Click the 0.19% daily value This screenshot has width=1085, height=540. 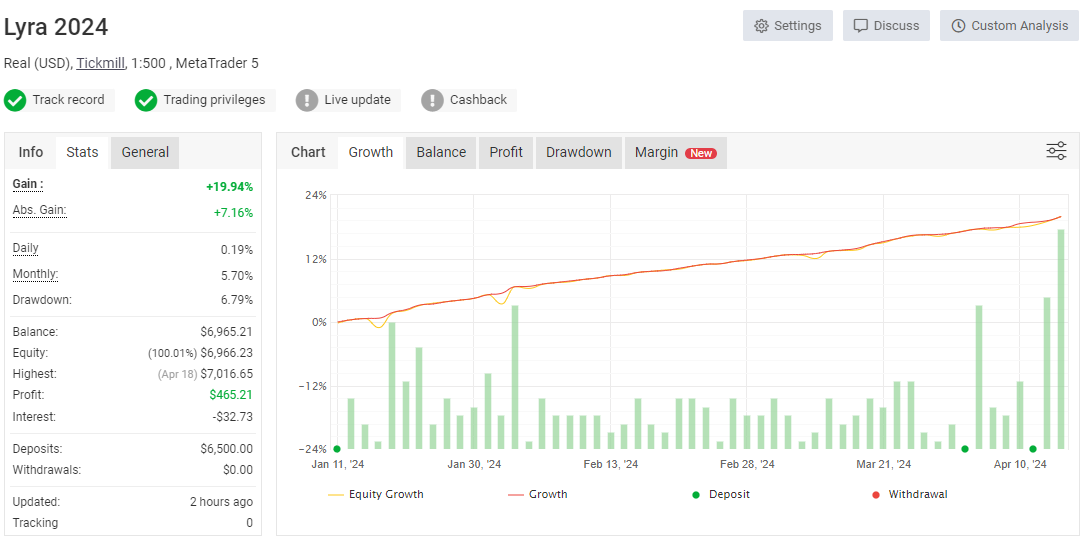point(237,250)
